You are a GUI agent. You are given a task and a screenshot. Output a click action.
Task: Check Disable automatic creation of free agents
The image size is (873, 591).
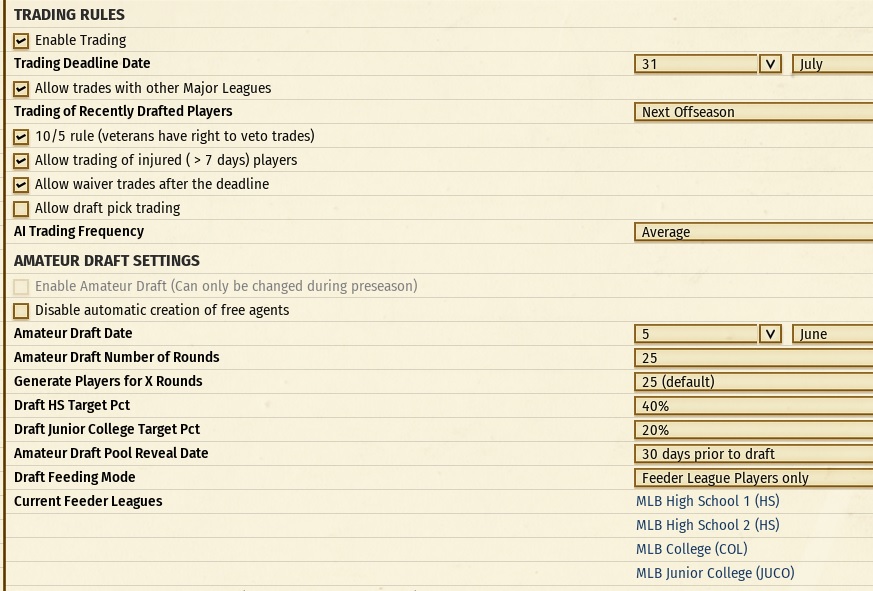coord(21,311)
